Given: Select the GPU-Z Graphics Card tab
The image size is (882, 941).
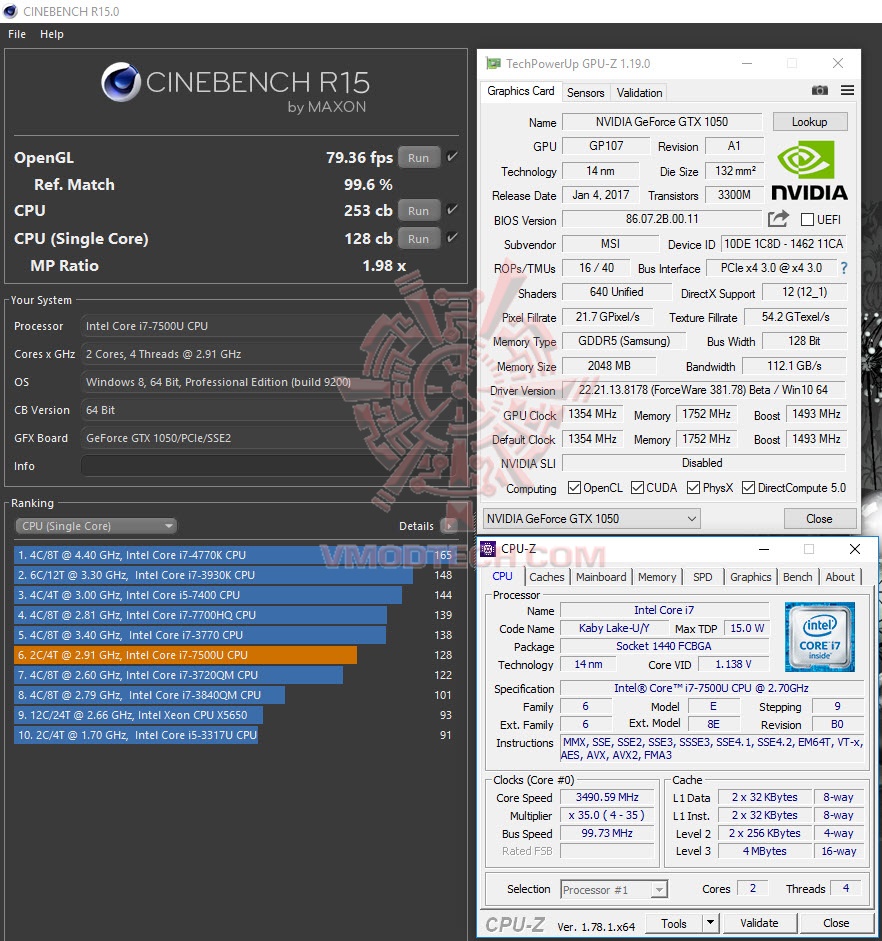Looking at the screenshot, I should (x=521, y=91).
